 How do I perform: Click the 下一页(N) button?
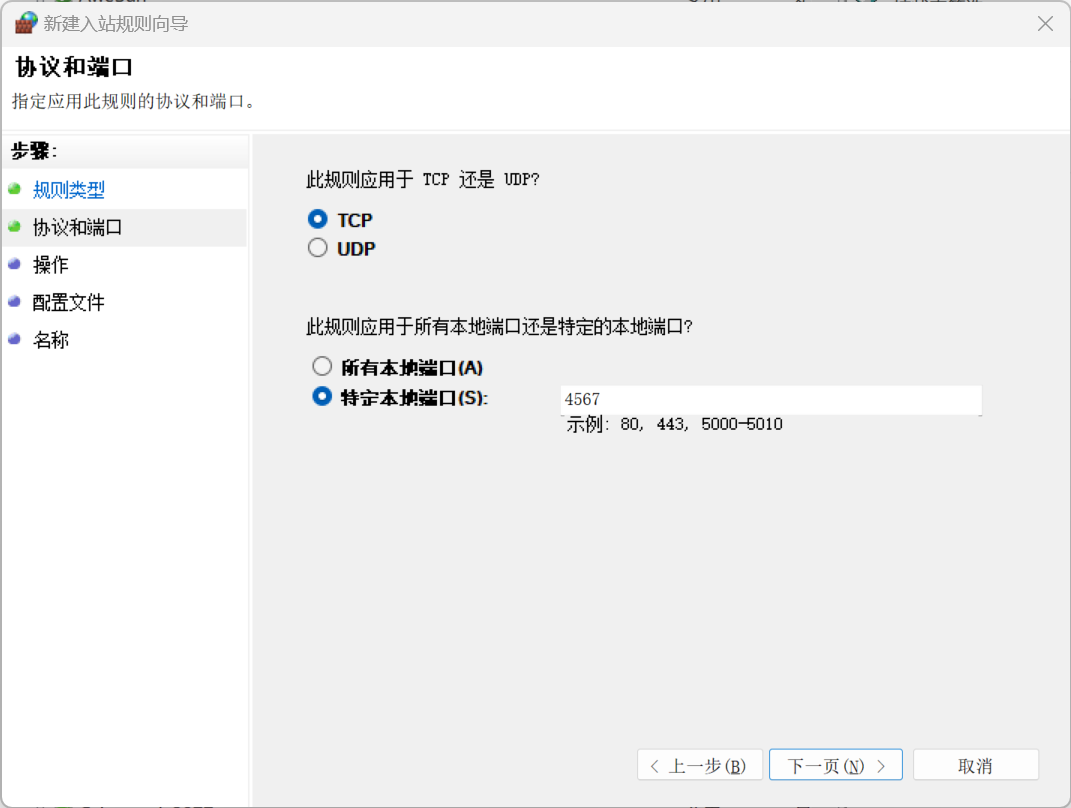pyautogui.click(x=836, y=764)
